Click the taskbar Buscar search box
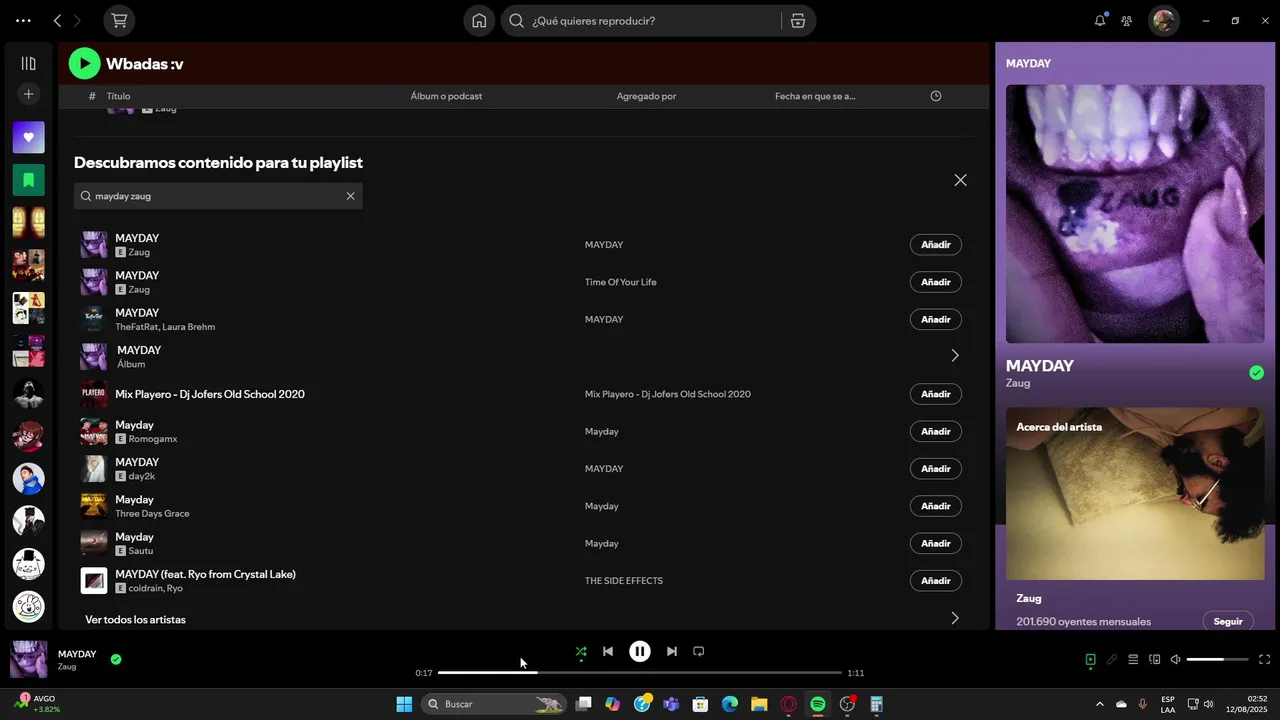Viewport: 1280px width, 720px height. (x=493, y=704)
